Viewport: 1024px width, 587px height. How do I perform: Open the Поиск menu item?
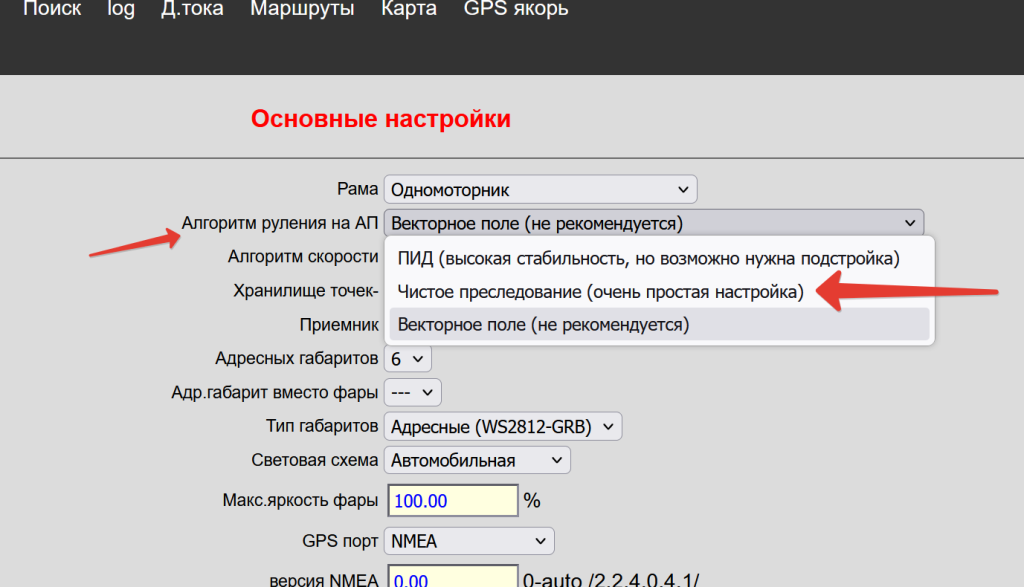coord(51,10)
